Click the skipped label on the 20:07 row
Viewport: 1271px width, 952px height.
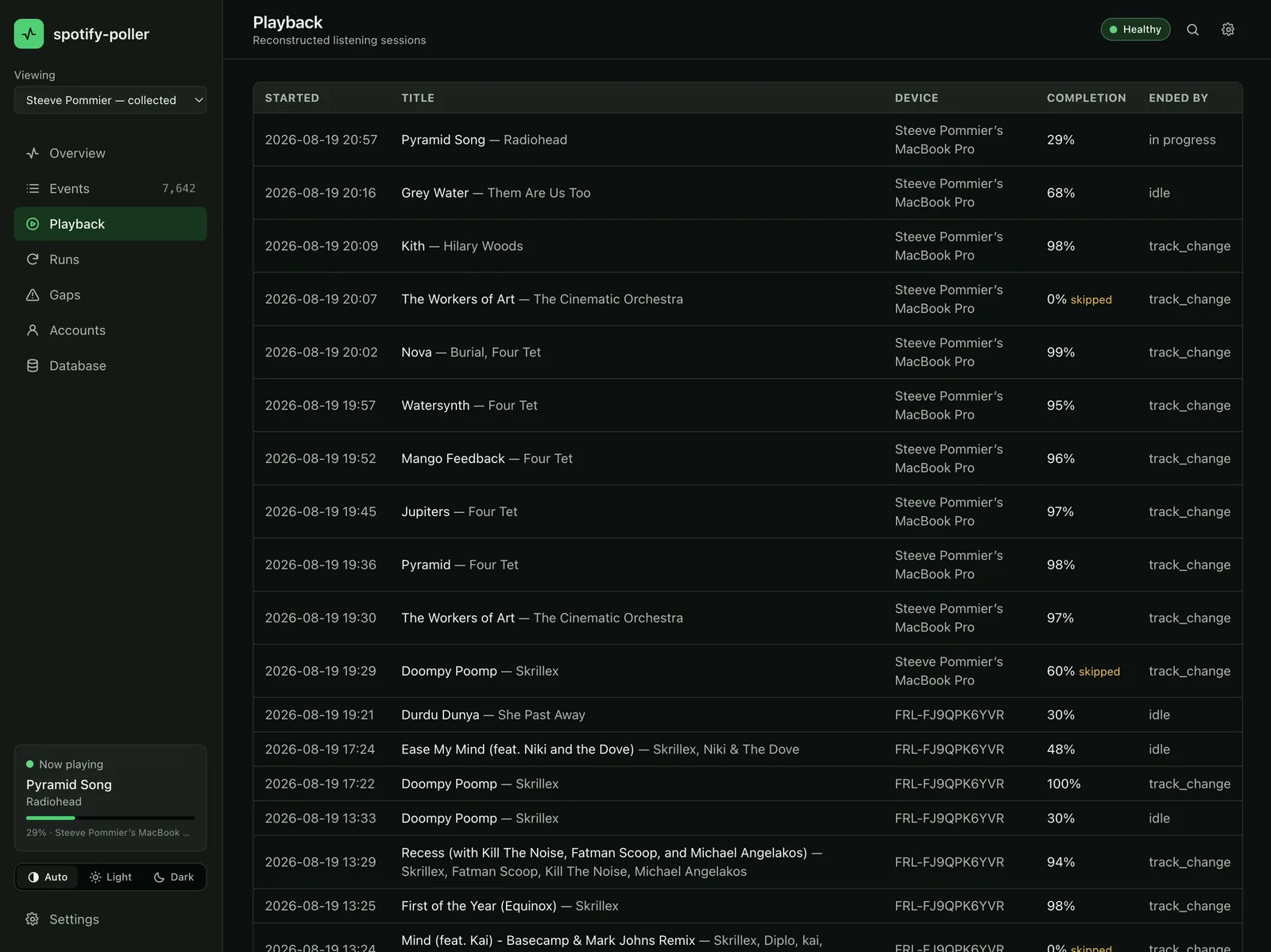point(1091,300)
